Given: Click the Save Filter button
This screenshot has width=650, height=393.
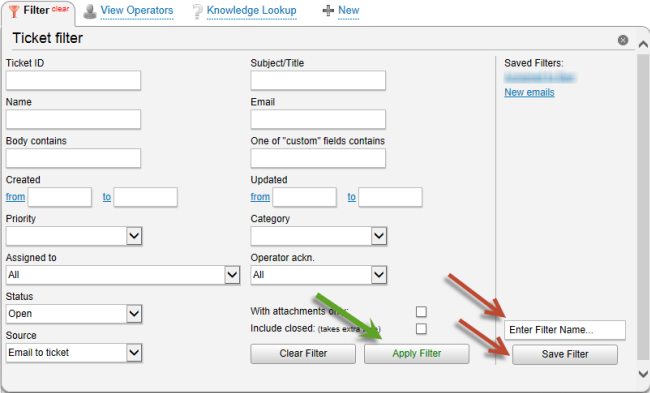Looking at the screenshot, I should coord(565,354).
